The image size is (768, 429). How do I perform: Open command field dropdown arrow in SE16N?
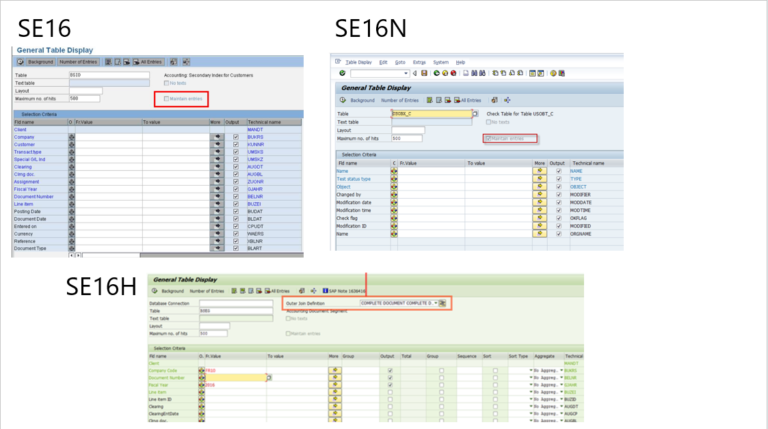tap(406, 73)
